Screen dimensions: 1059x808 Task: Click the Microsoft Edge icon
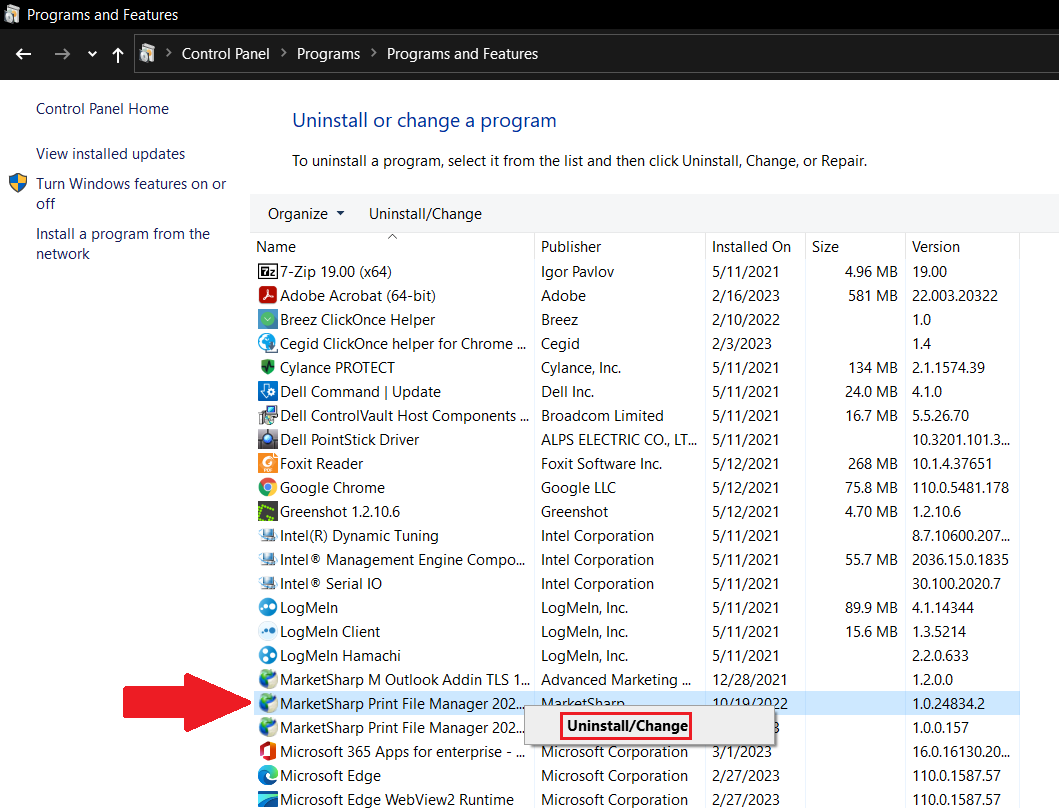click(268, 775)
